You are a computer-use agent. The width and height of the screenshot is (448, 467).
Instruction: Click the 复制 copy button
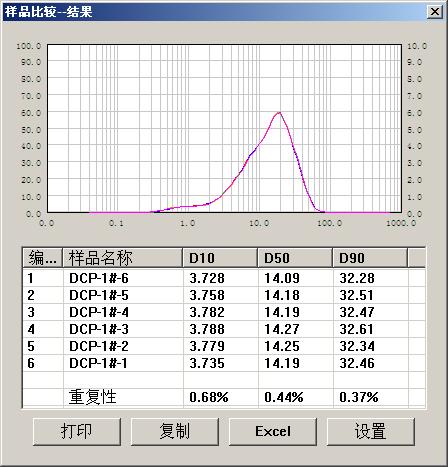point(175,431)
